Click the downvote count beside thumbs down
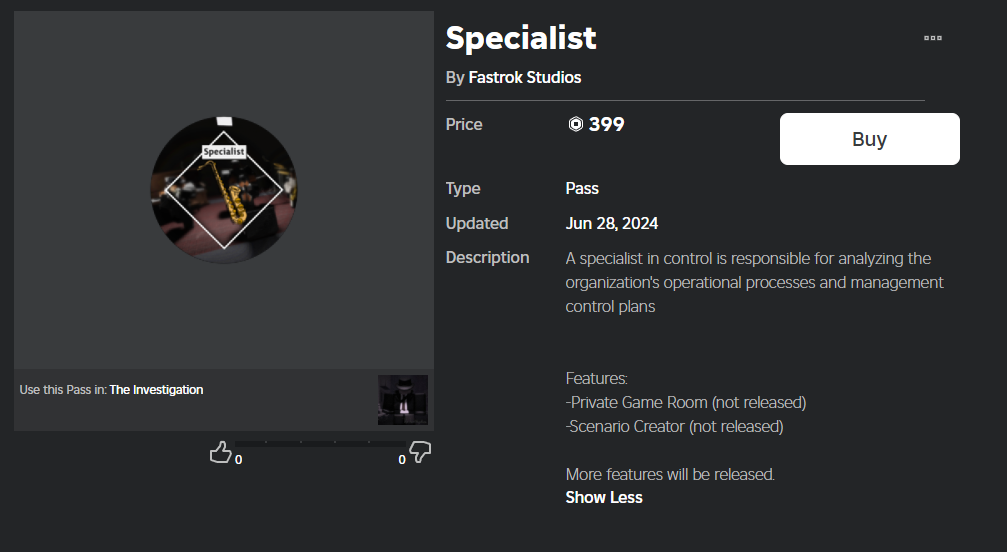The image size is (1007, 552). 402,460
